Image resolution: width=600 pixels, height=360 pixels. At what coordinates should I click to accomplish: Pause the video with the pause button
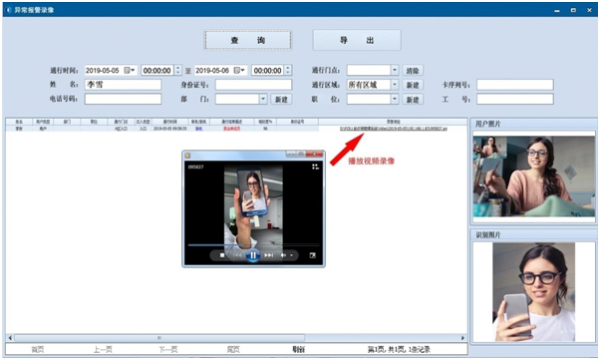(253, 255)
